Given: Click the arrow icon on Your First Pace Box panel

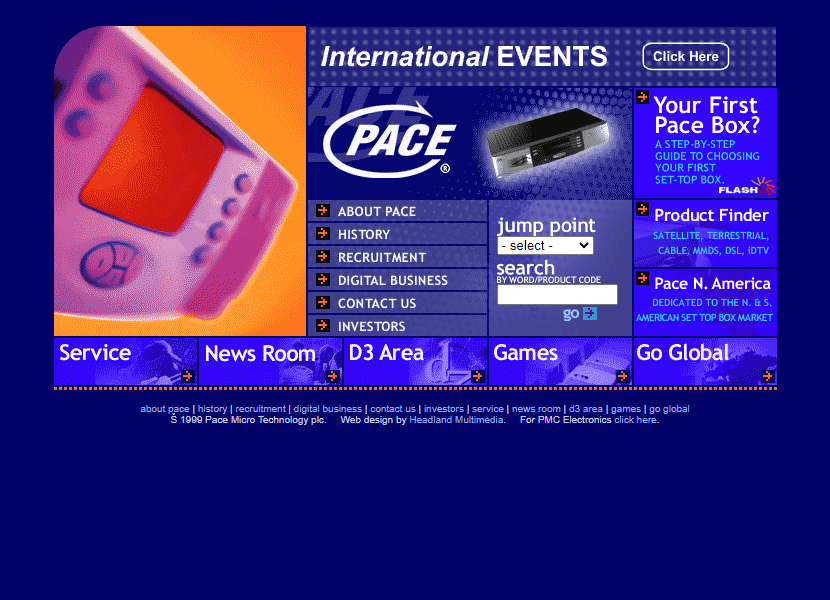Looking at the screenshot, I should (x=643, y=97).
